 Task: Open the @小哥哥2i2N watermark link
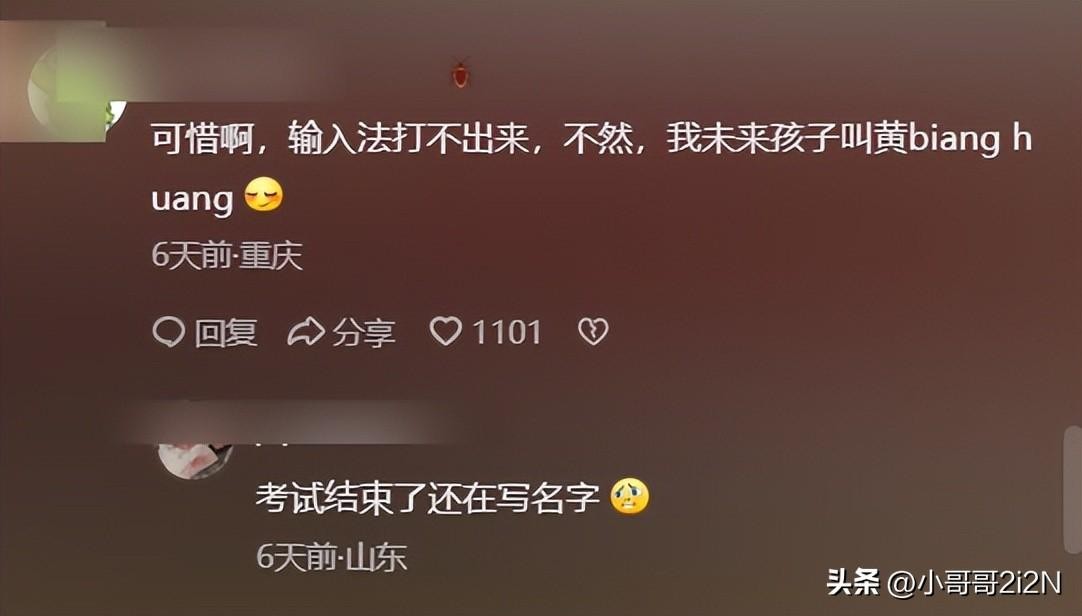tap(974, 584)
